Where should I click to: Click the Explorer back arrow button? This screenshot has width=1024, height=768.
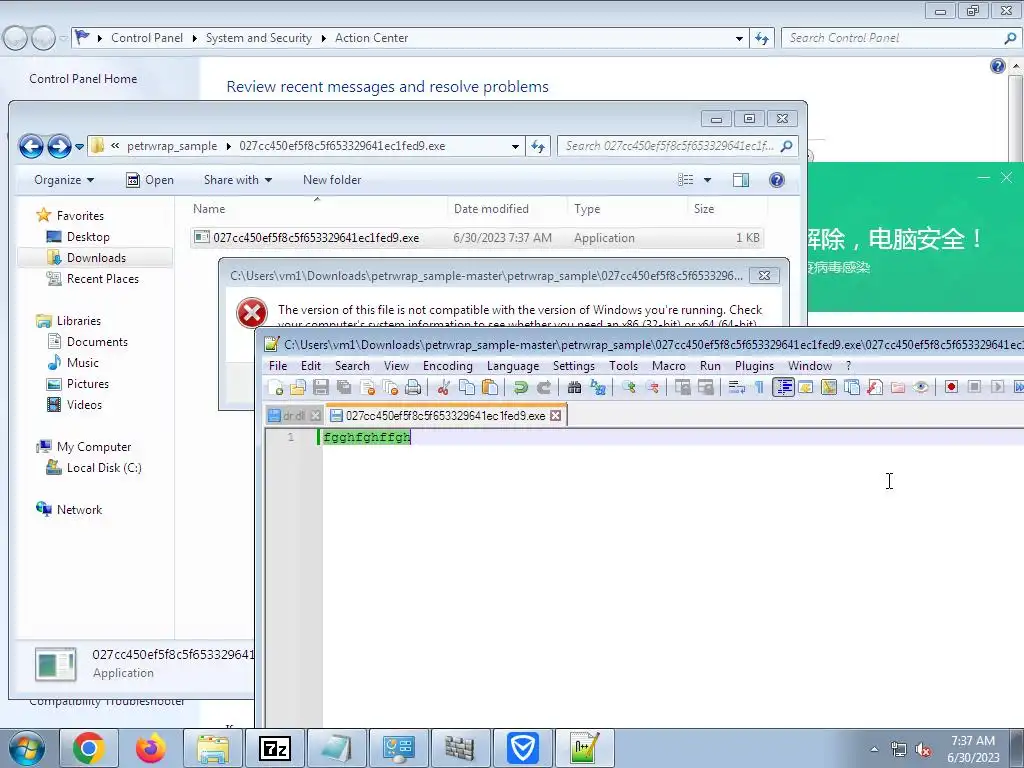click(x=31, y=146)
